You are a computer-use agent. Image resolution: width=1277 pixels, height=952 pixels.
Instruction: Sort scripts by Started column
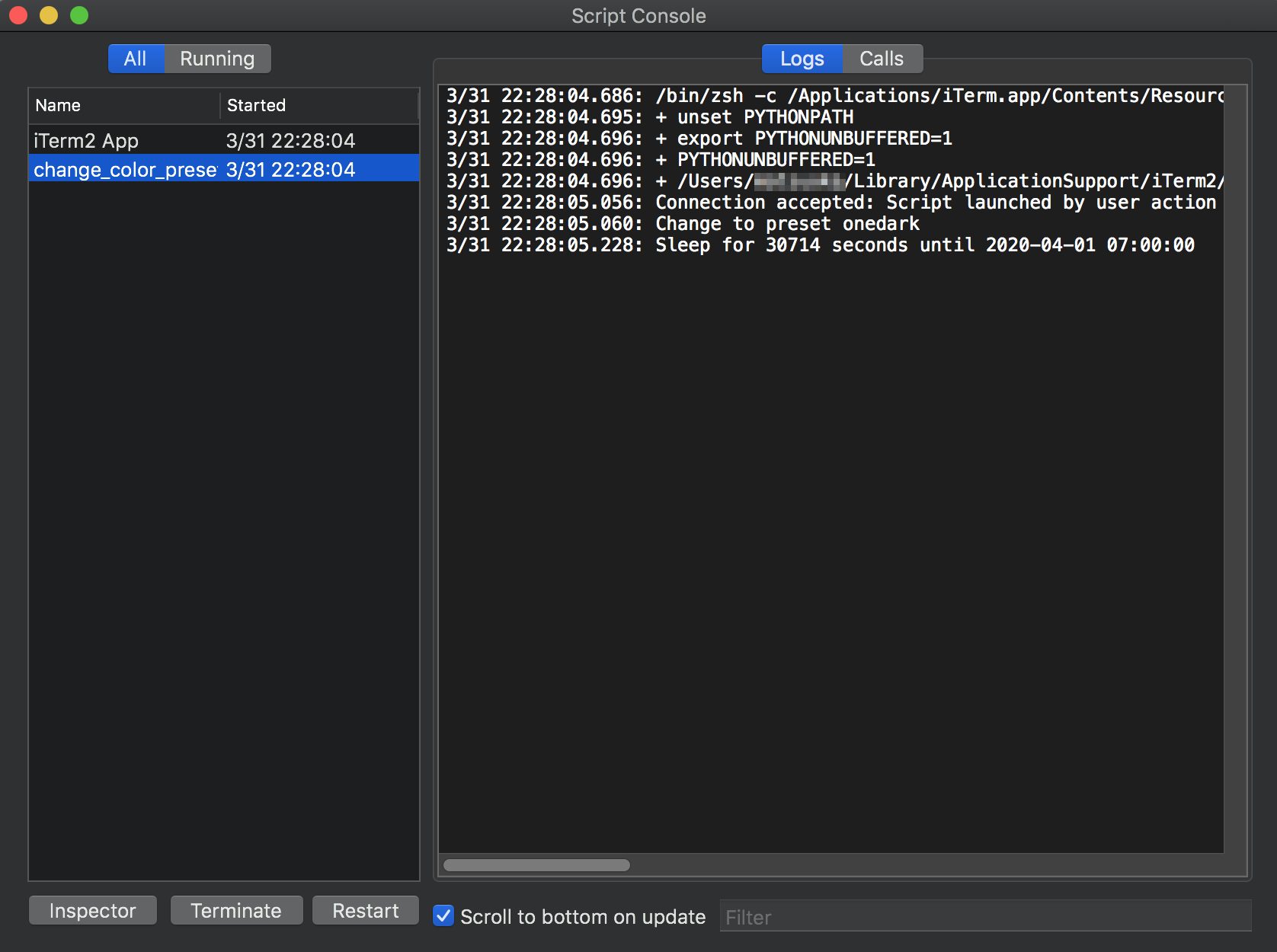tap(319, 105)
